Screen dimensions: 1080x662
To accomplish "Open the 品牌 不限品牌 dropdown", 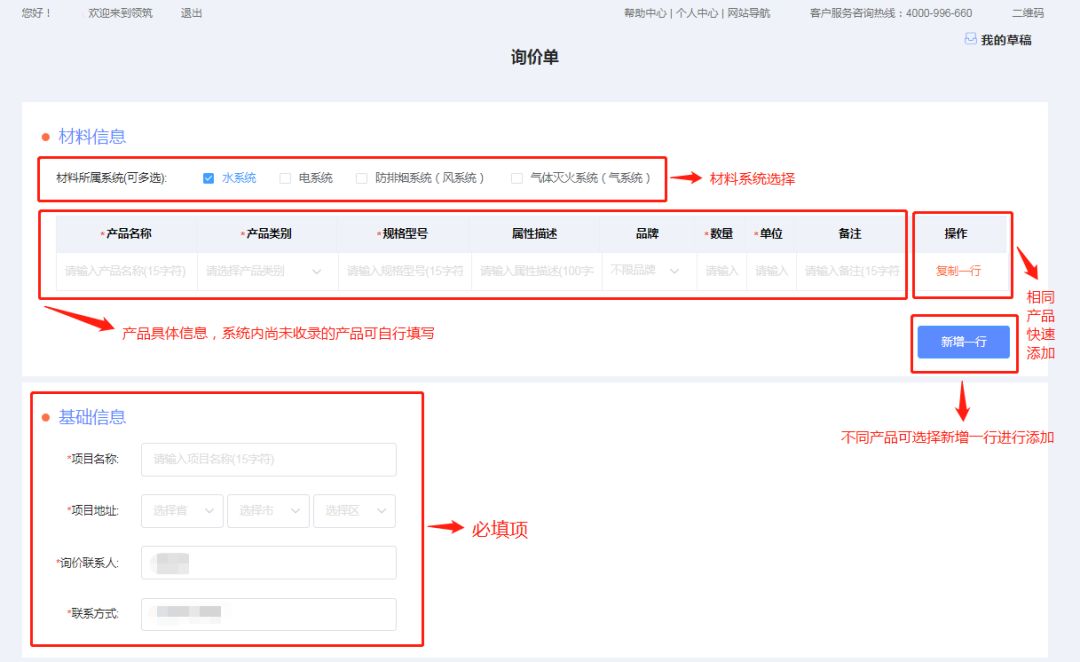I will [647, 271].
